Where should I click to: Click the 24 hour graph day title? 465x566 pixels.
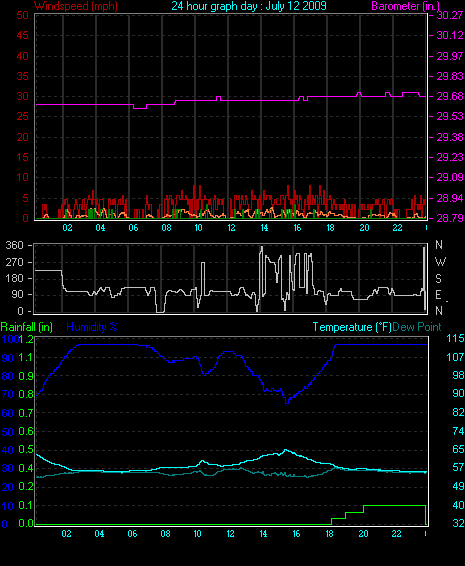click(249, 6)
